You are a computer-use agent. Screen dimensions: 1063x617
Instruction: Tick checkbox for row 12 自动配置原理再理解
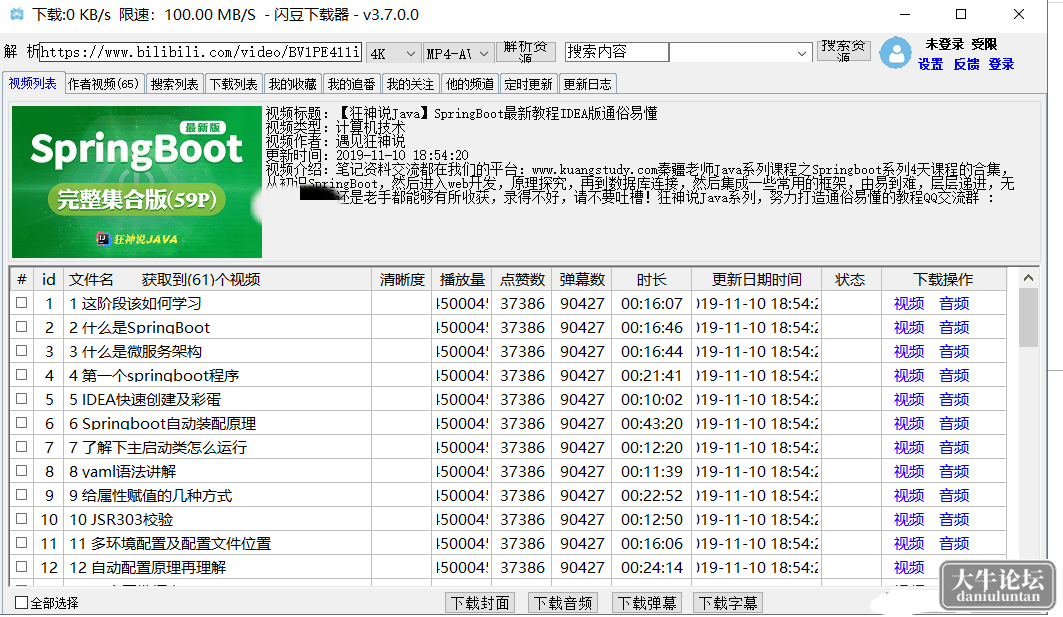pos(22,567)
